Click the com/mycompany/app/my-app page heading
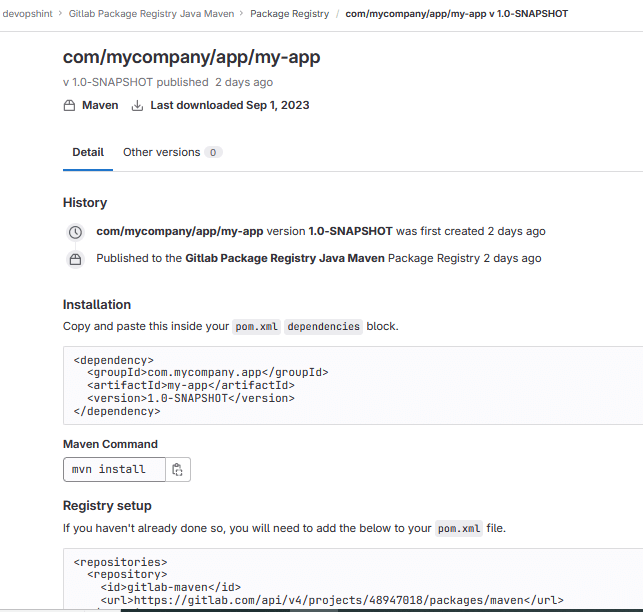Viewport: 643px width, 612px height. [x=192, y=57]
